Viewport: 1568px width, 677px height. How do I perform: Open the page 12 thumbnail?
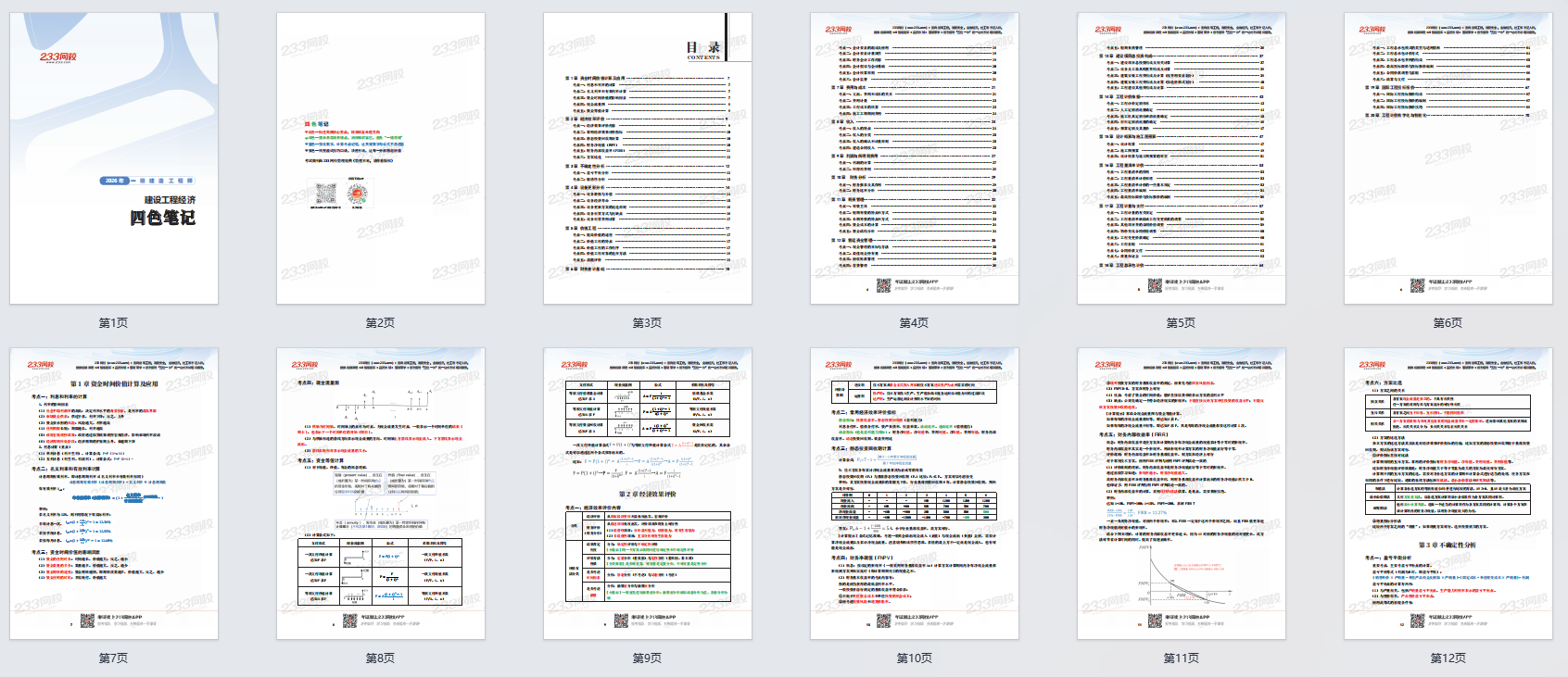point(1448,493)
